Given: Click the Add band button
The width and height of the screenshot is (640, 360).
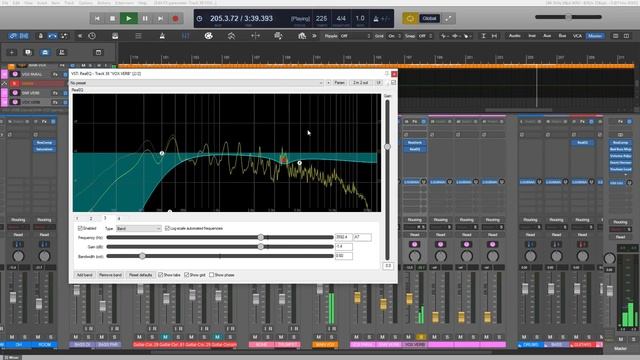Looking at the screenshot, I should pyautogui.click(x=84, y=275).
